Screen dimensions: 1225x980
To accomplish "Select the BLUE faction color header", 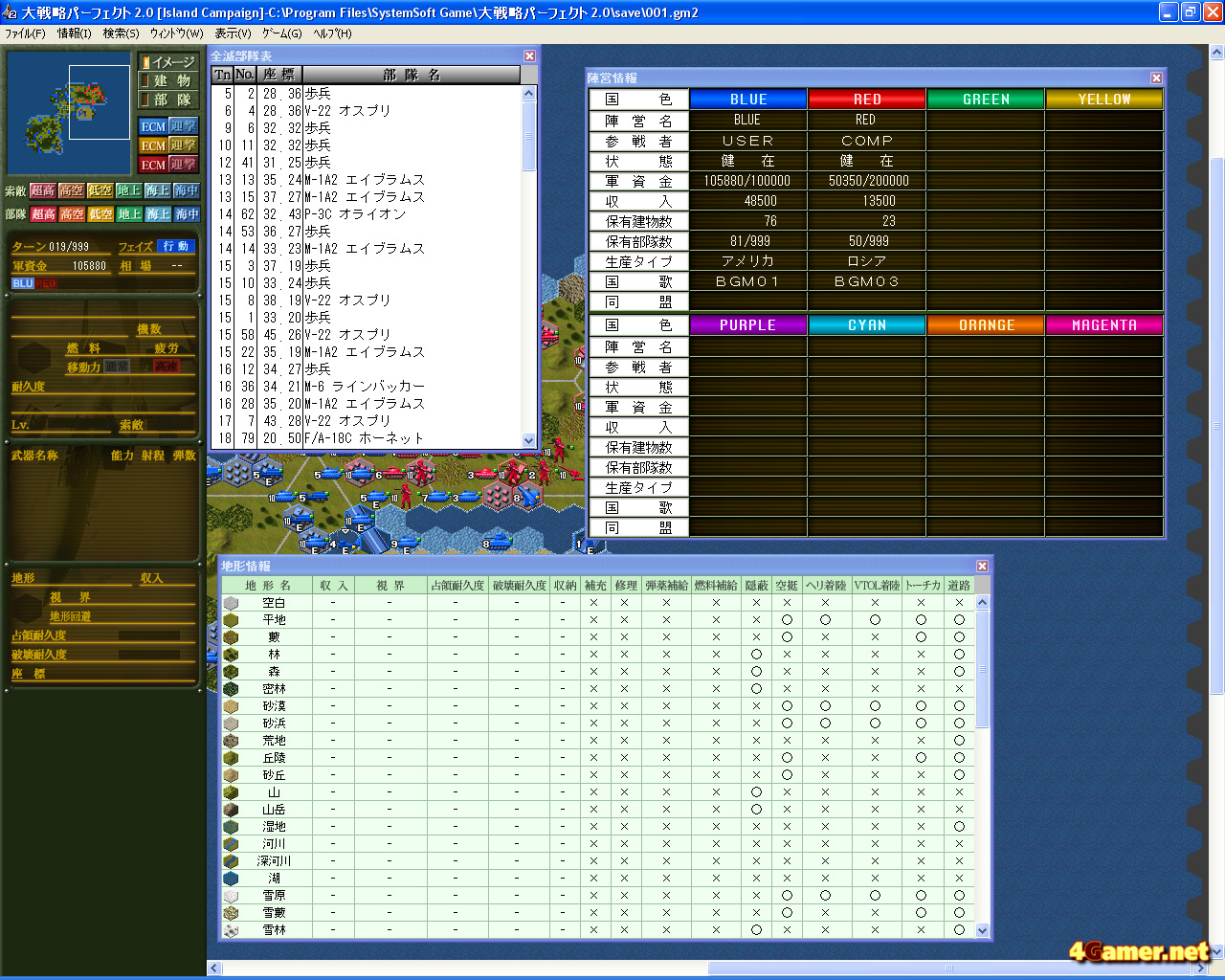I will point(748,100).
